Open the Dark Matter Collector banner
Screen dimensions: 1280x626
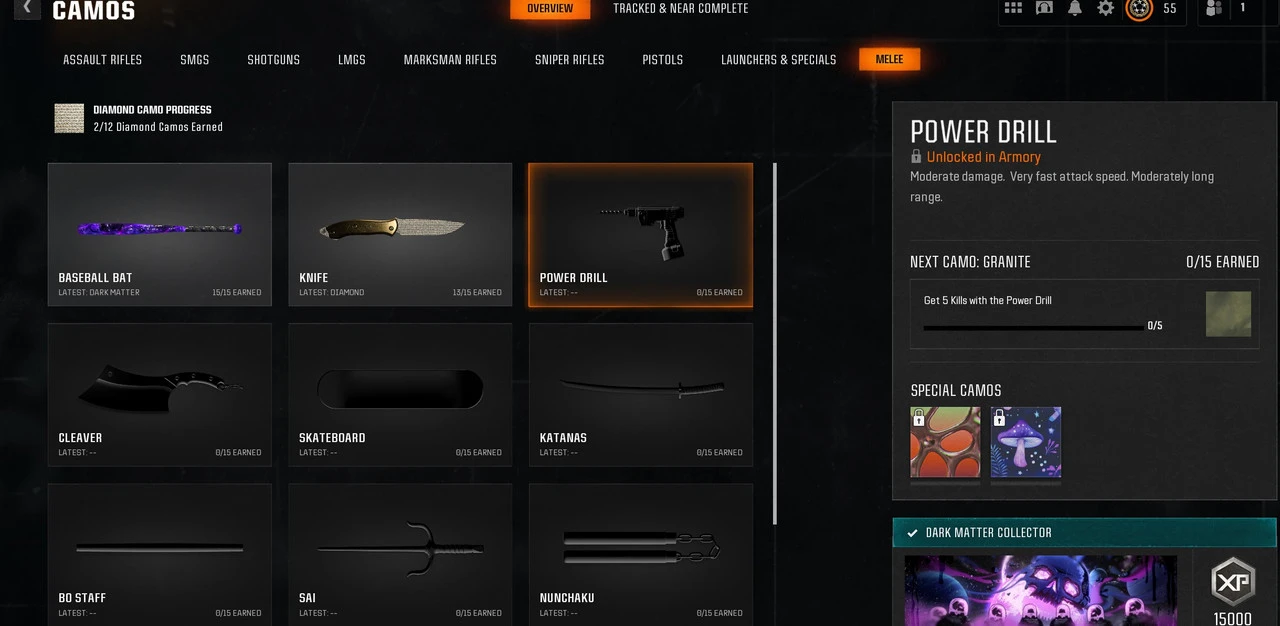pos(1085,533)
